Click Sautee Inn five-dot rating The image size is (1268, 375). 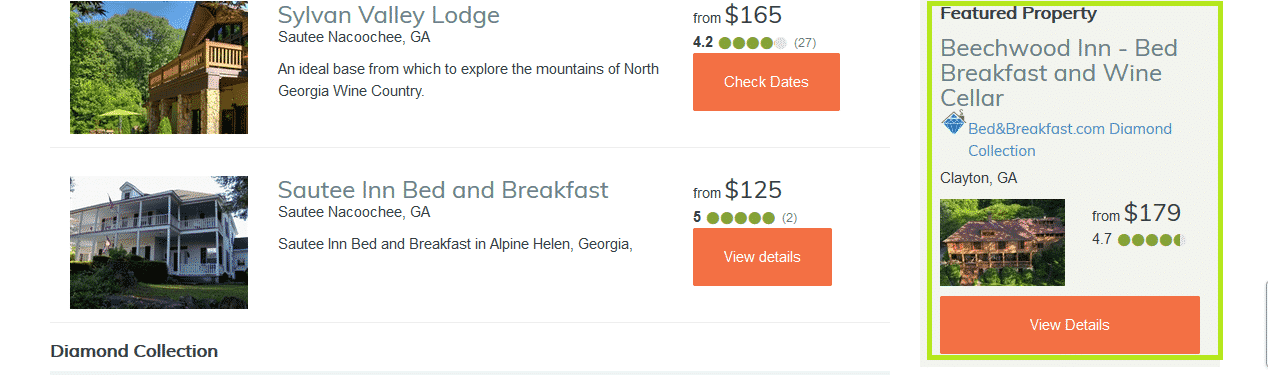(740, 218)
